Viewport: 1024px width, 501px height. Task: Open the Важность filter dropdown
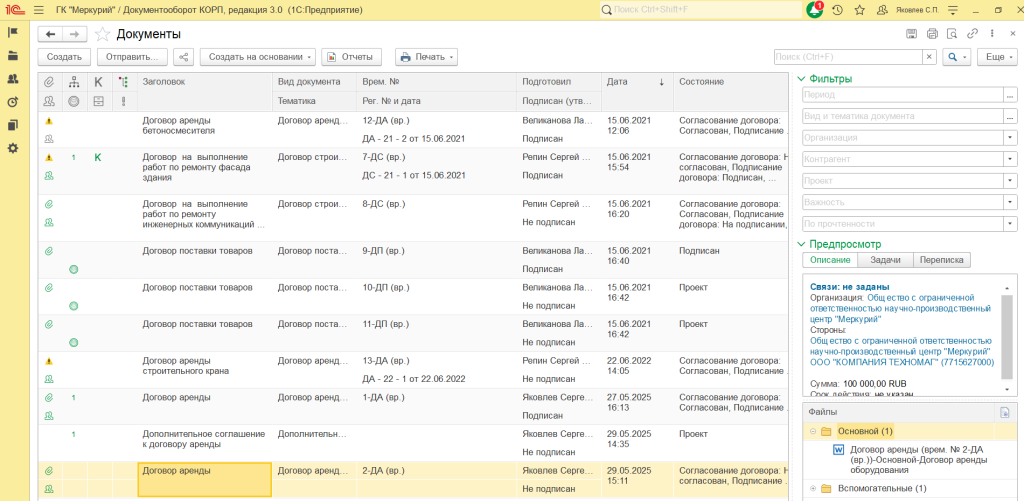pos(1010,202)
